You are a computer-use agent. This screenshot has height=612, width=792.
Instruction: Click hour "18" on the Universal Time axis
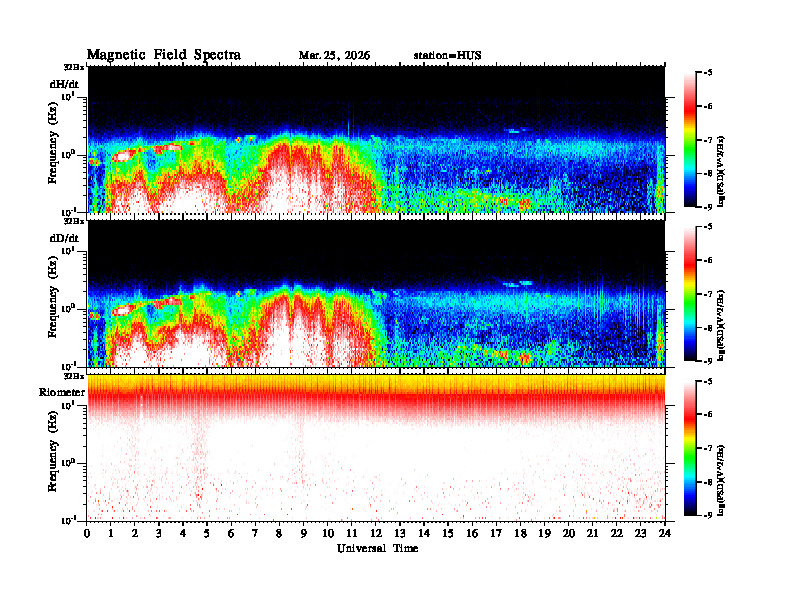(520, 533)
